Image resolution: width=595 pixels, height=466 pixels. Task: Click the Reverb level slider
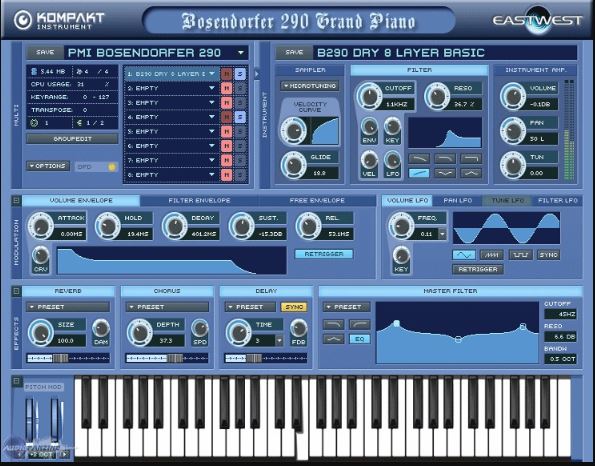point(68,358)
